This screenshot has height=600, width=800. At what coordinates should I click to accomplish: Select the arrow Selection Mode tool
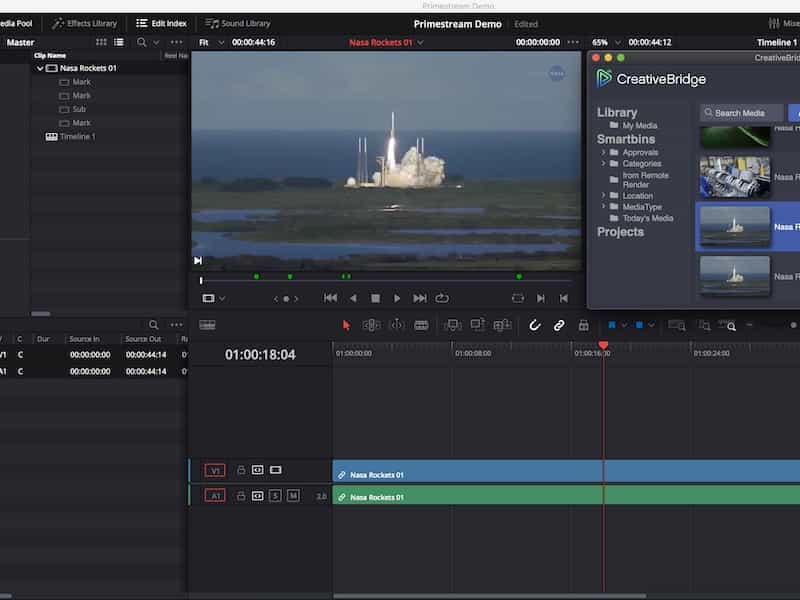coord(346,325)
